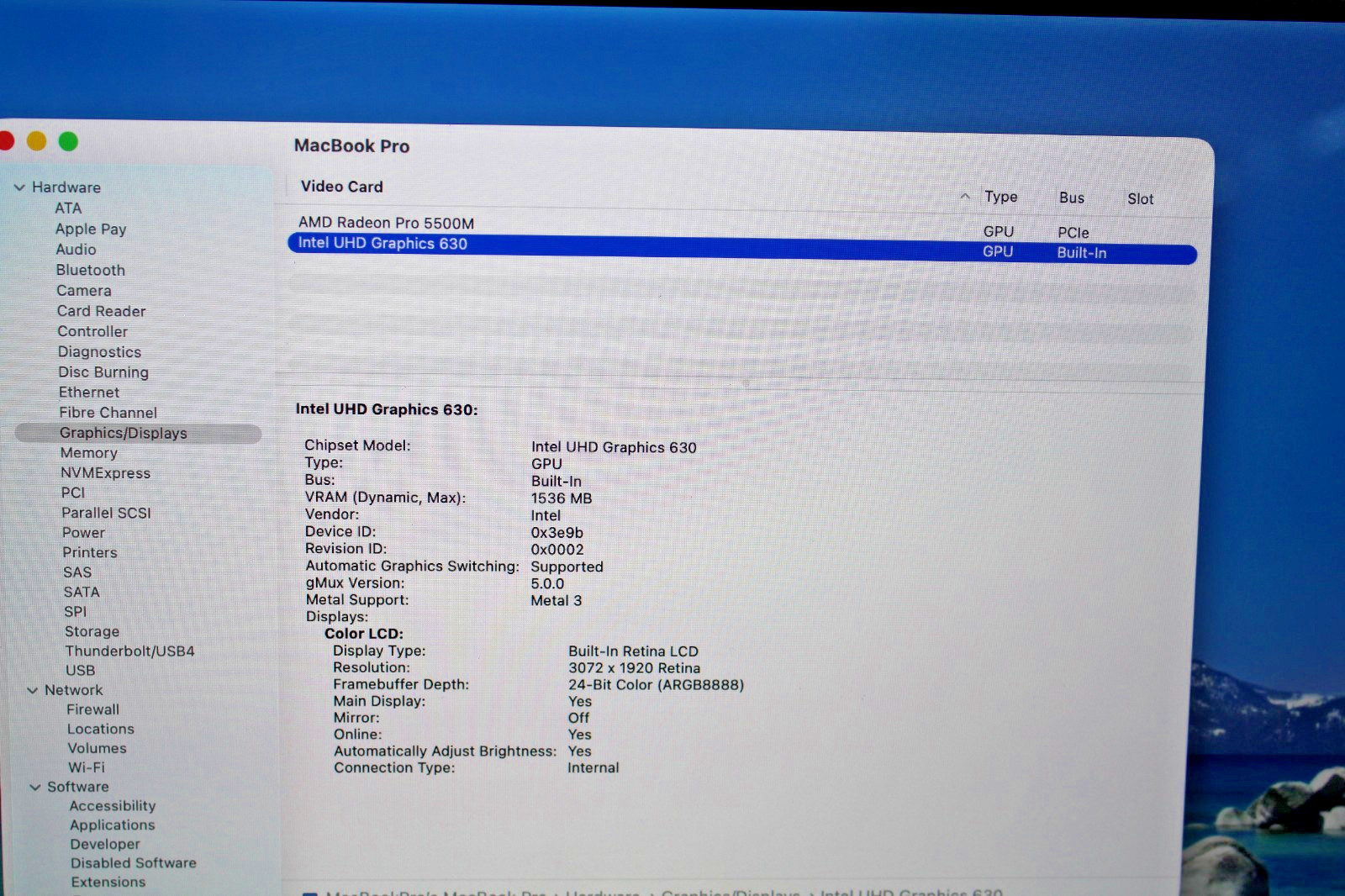1345x896 pixels.
Task: Collapse the Software section
Action: 35,788
